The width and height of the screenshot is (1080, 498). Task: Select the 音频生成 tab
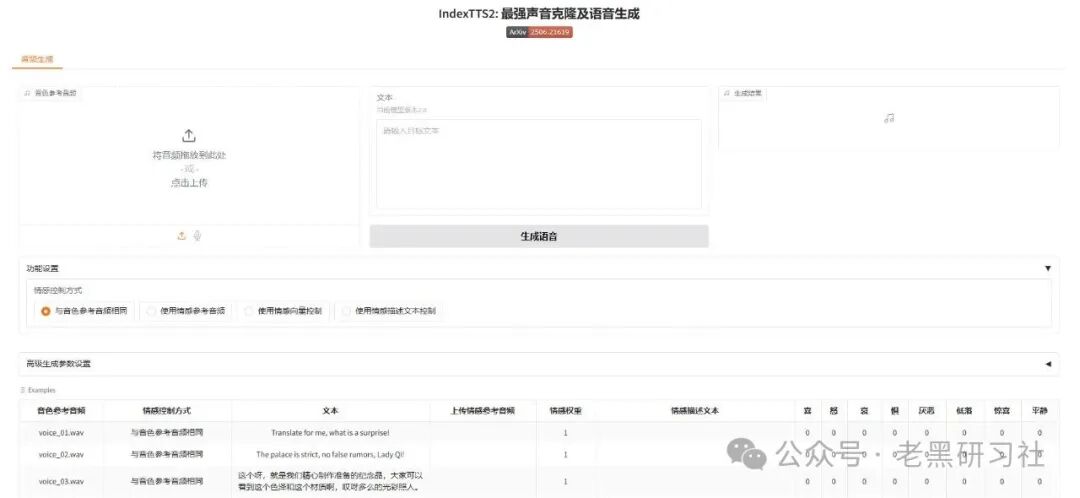37,59
